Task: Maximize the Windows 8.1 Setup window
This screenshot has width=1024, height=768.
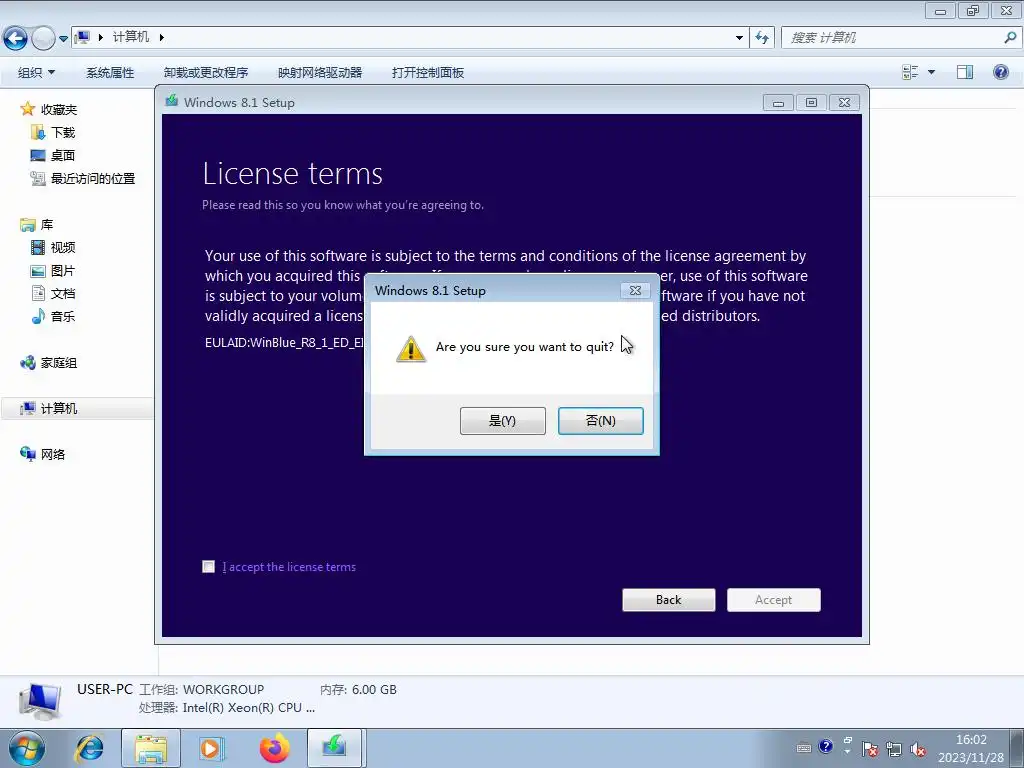Action: [x=811, y=103]
